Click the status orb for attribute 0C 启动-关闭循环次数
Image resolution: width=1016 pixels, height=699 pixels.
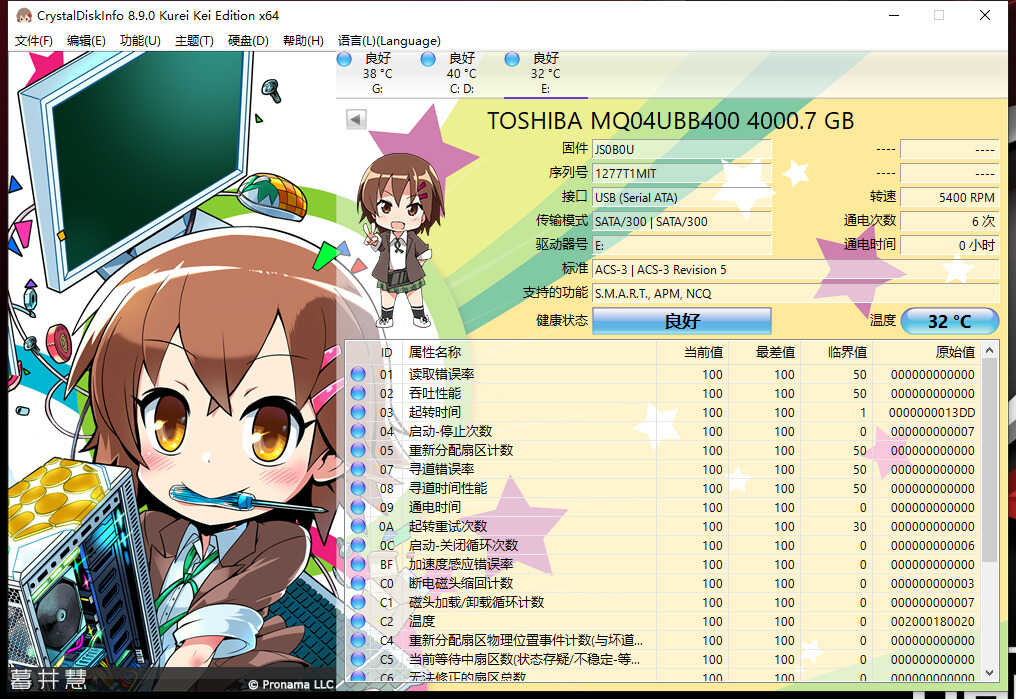358,545
